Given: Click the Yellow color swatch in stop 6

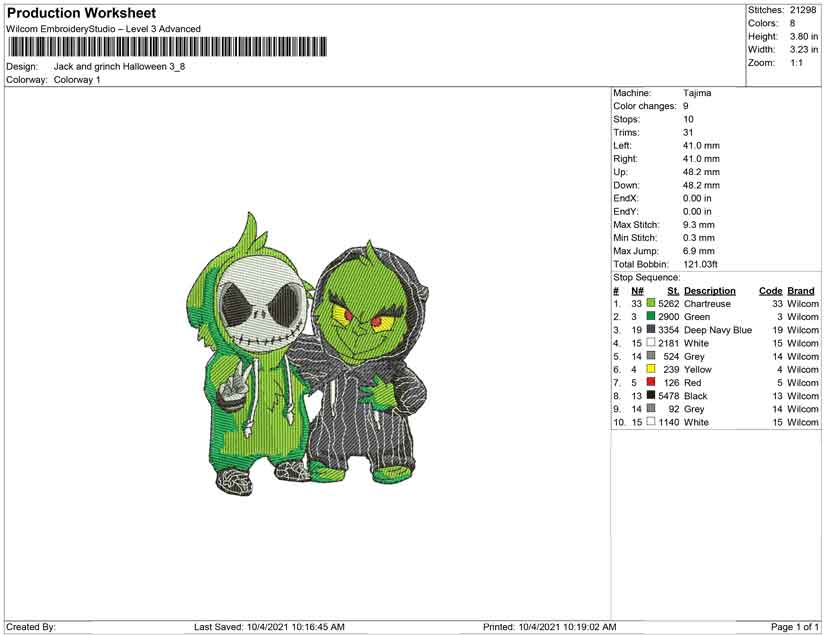Looking at the screenshot, I should [651, 369].
